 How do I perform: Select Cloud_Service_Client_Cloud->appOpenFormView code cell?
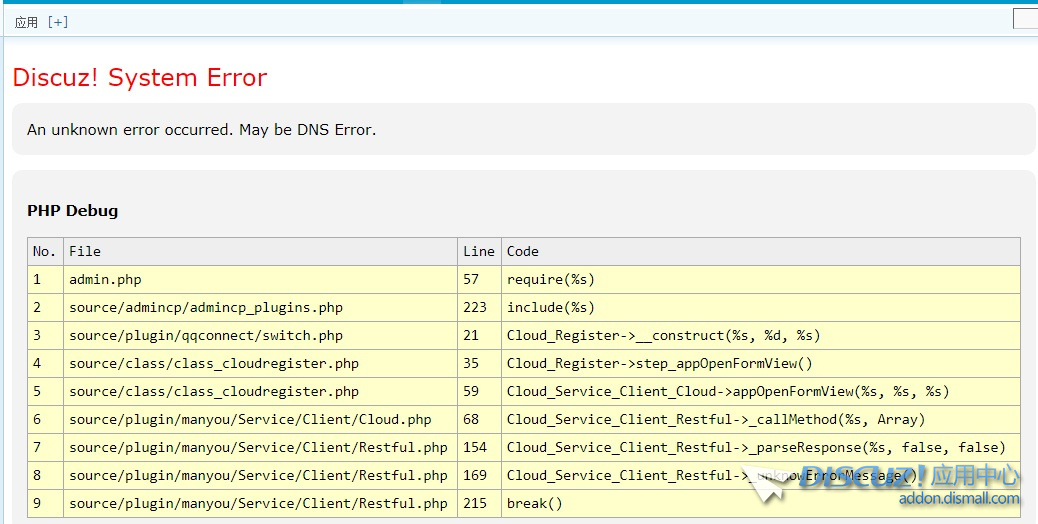(x=761, y=392)
